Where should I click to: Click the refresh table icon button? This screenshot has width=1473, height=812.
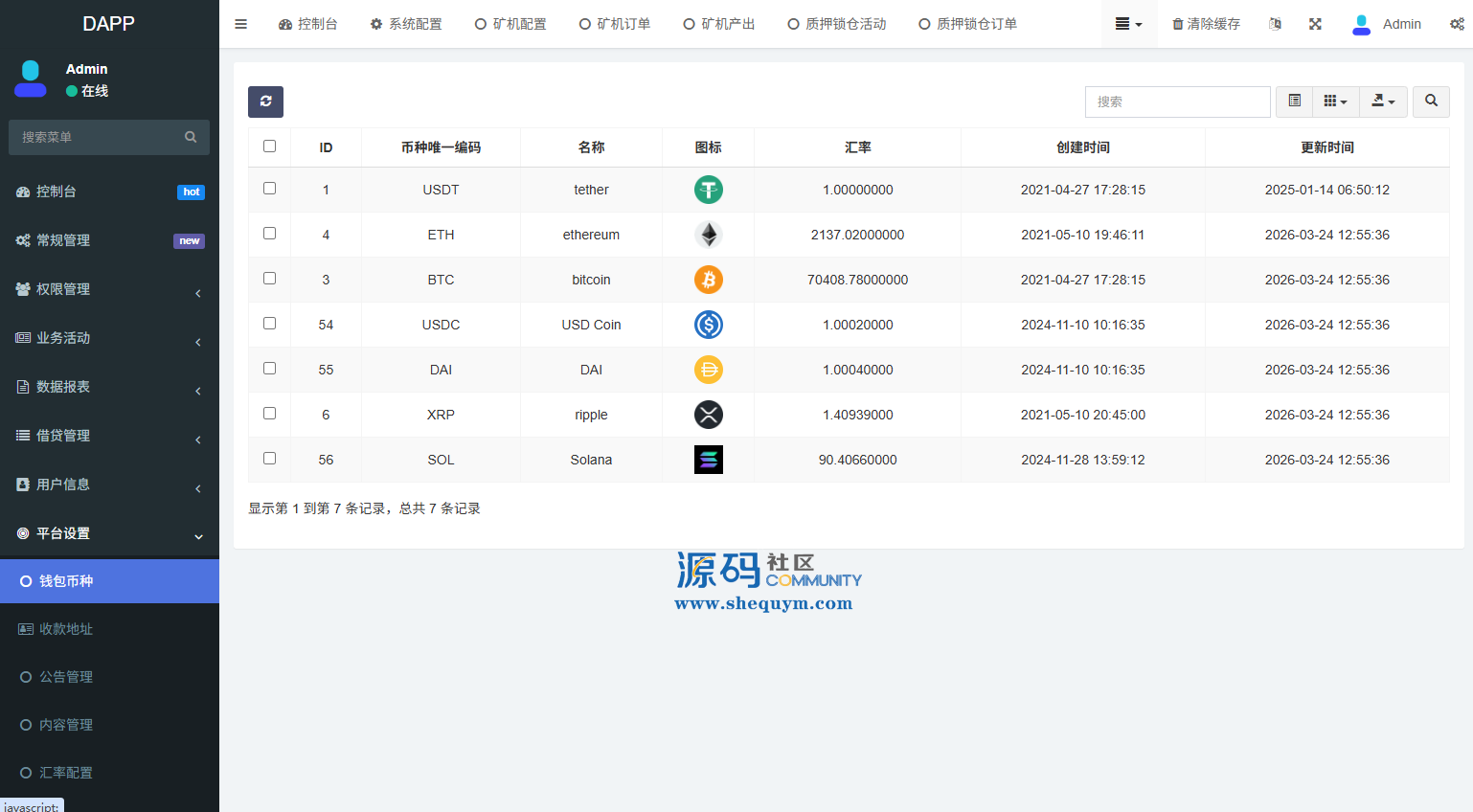click(265, 101)
